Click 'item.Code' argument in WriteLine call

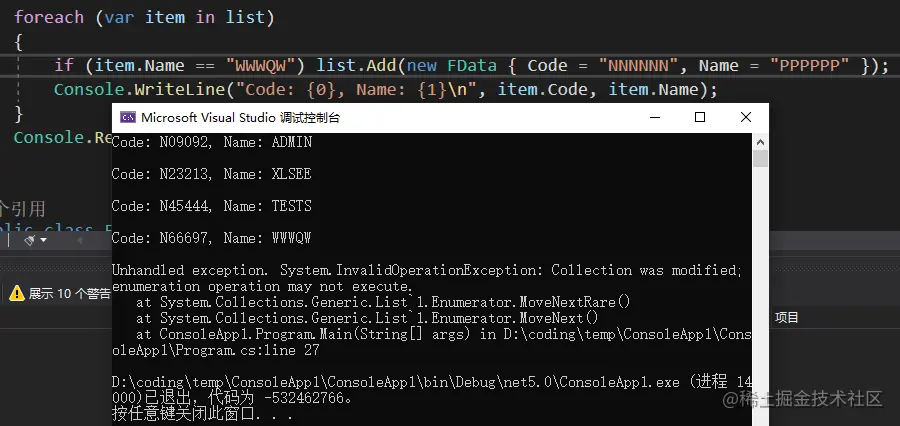[x=543, y=90]
